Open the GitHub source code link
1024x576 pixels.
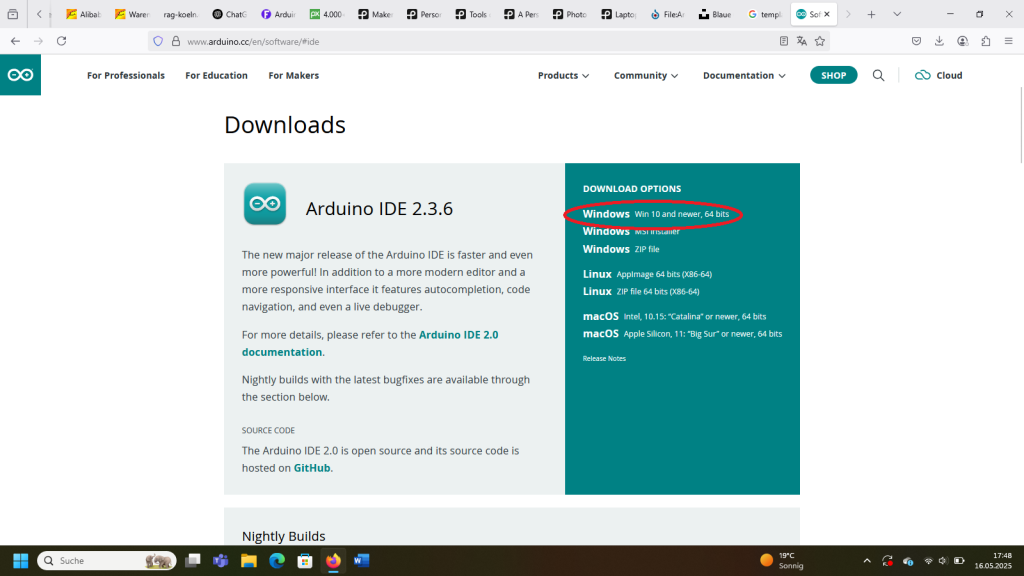point(312,468)
